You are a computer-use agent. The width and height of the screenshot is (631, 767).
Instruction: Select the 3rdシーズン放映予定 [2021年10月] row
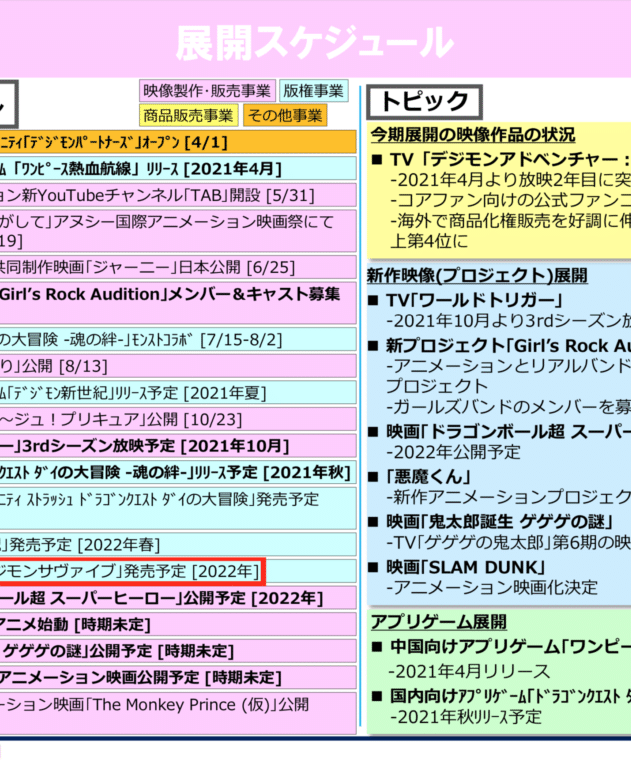click(x=178, y=446)
